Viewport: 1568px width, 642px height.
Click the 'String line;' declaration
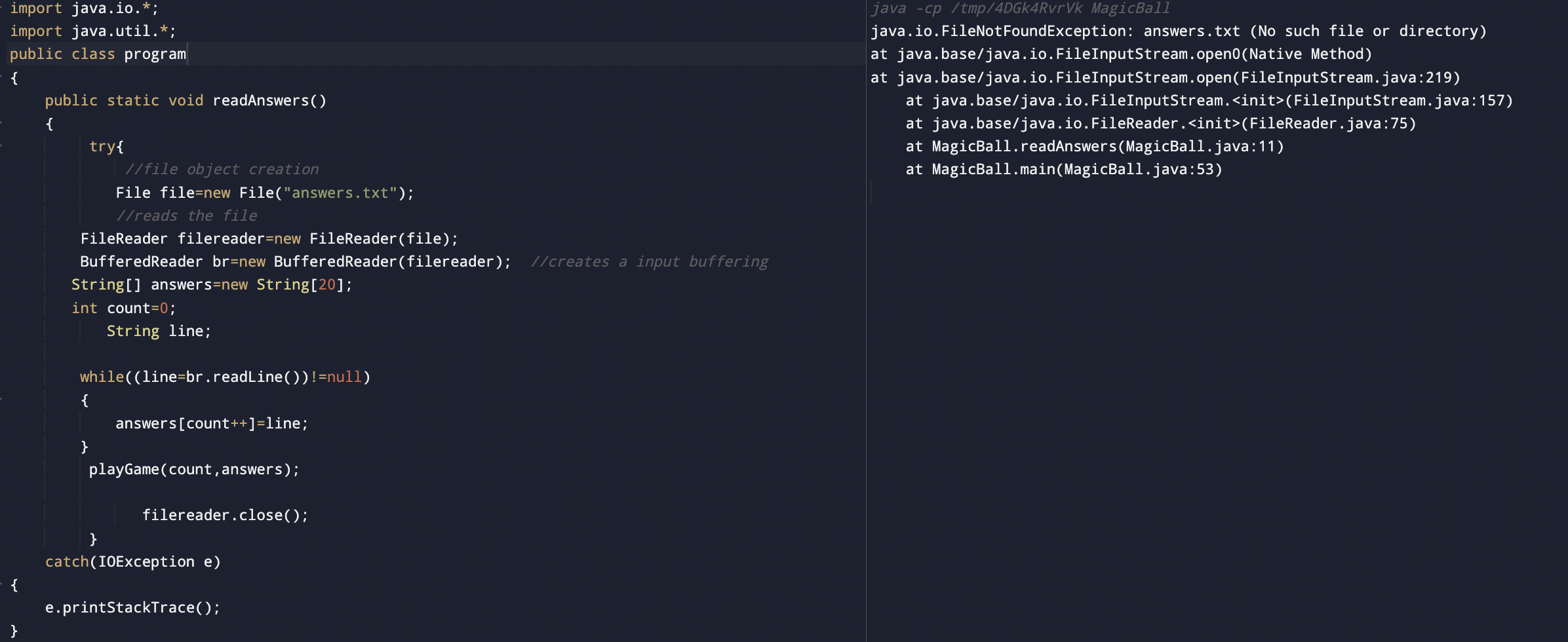159,331
